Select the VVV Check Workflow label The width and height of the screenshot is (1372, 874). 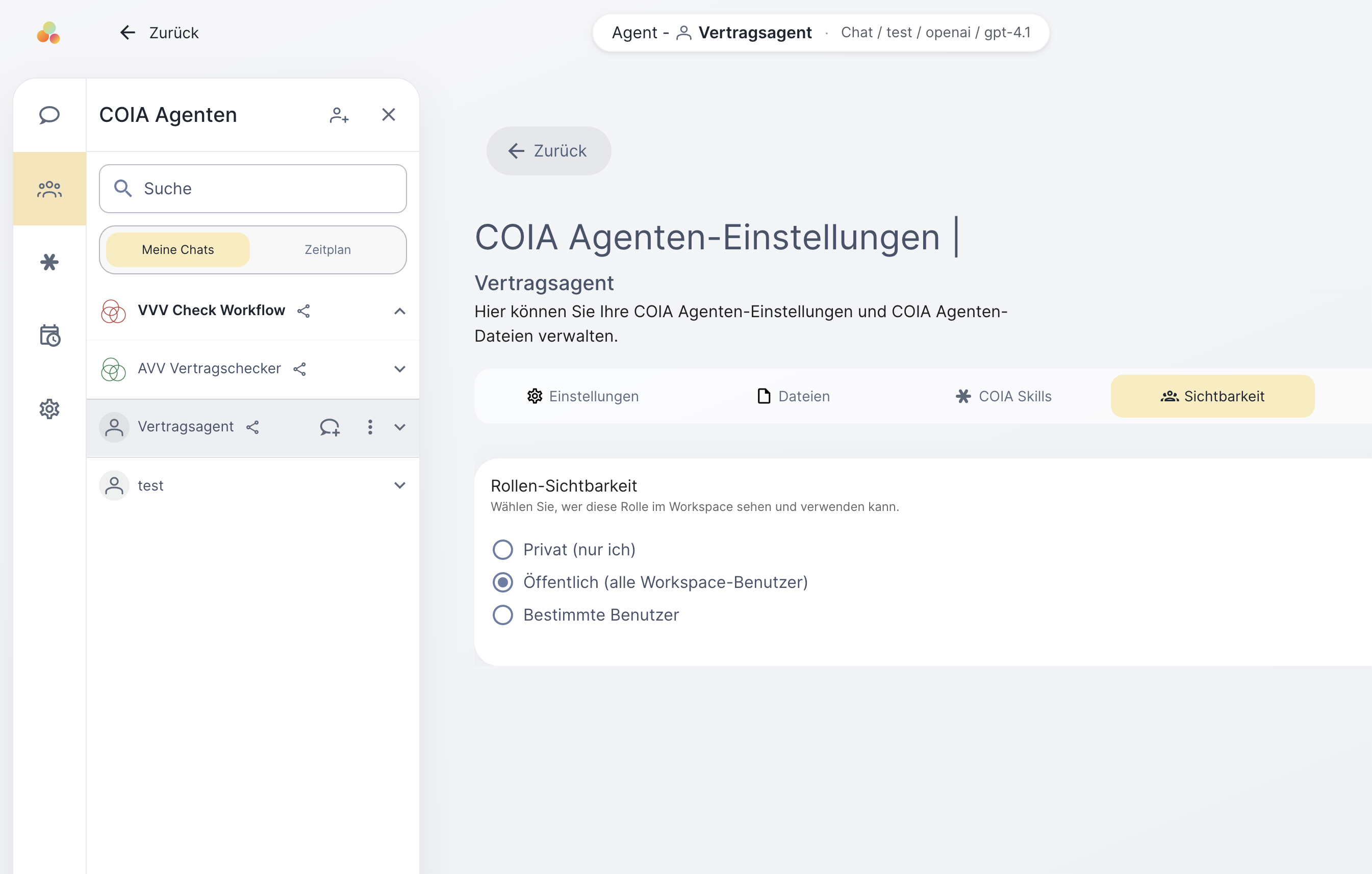pos(211,311)
